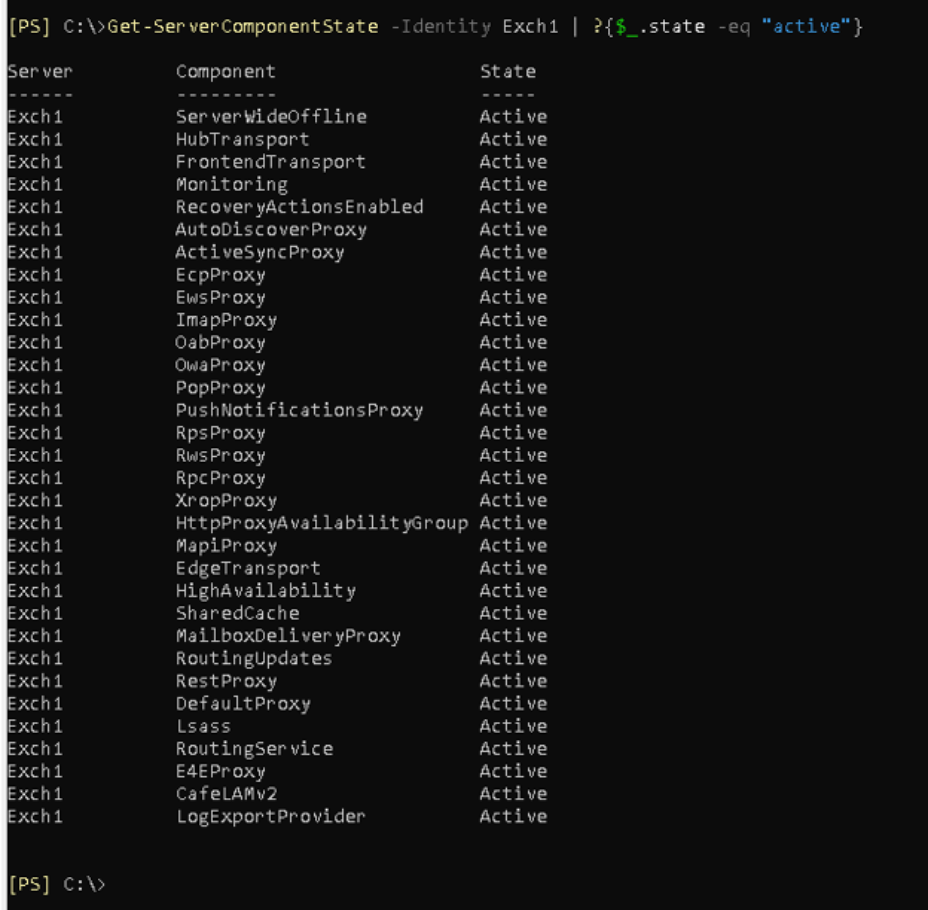This screenshot has width=928, height=910.
Task: Click the Lsass component row
Action: pyautogui.click(x=278, y=726)
